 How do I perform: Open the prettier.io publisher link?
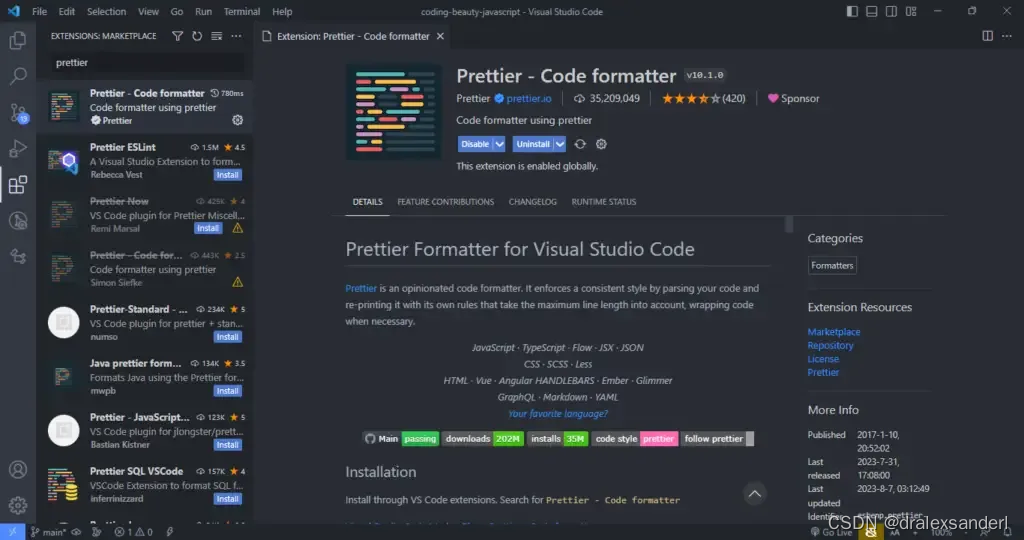point(528,99)
